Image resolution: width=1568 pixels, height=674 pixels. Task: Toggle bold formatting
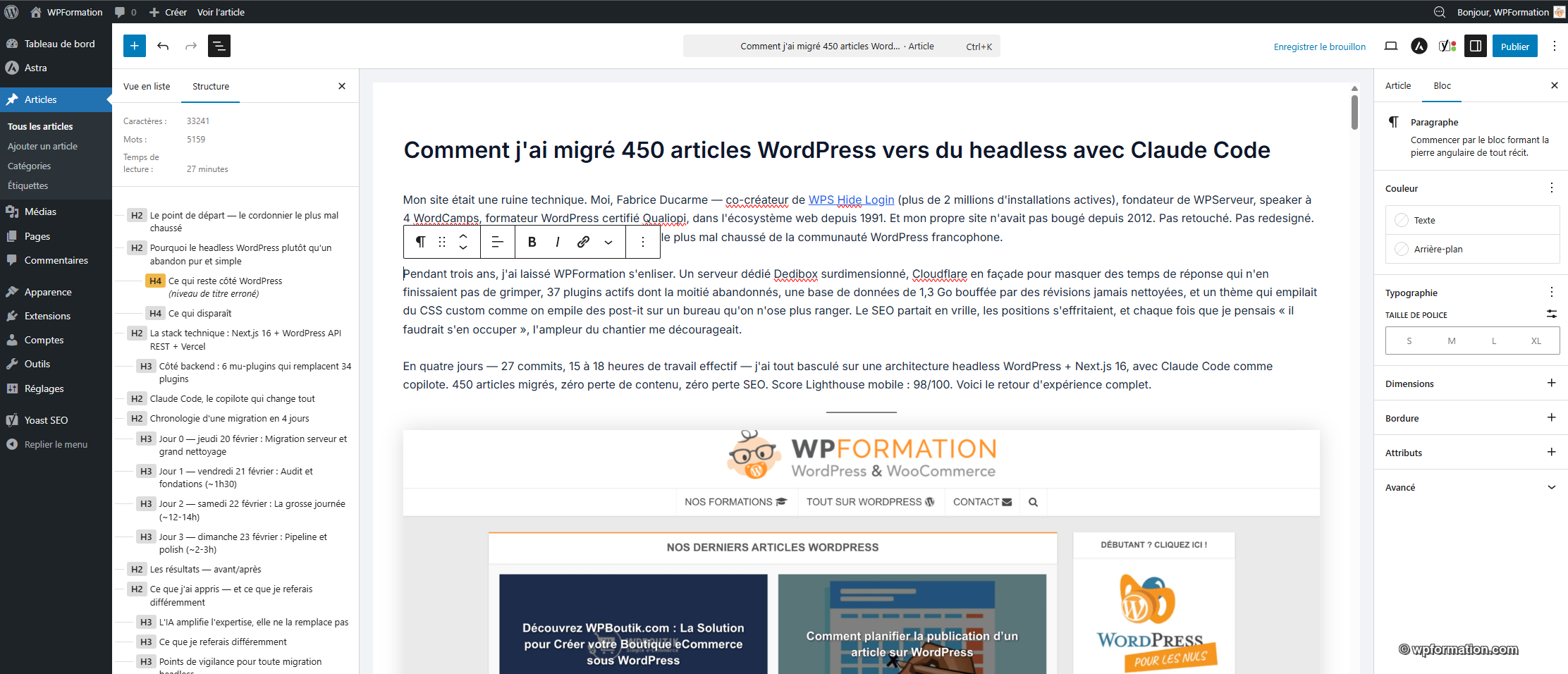tap(532, 242)
